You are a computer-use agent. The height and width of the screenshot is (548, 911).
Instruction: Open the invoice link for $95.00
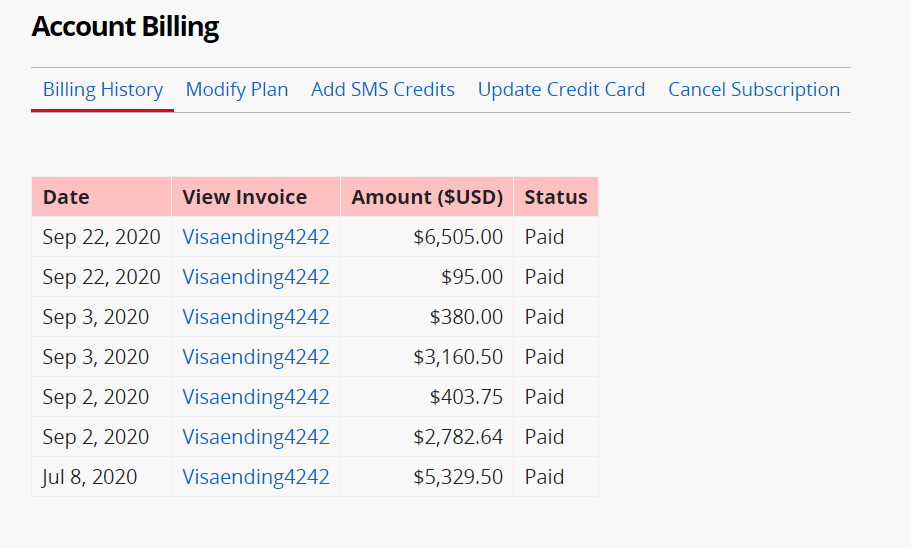point(256,277)
